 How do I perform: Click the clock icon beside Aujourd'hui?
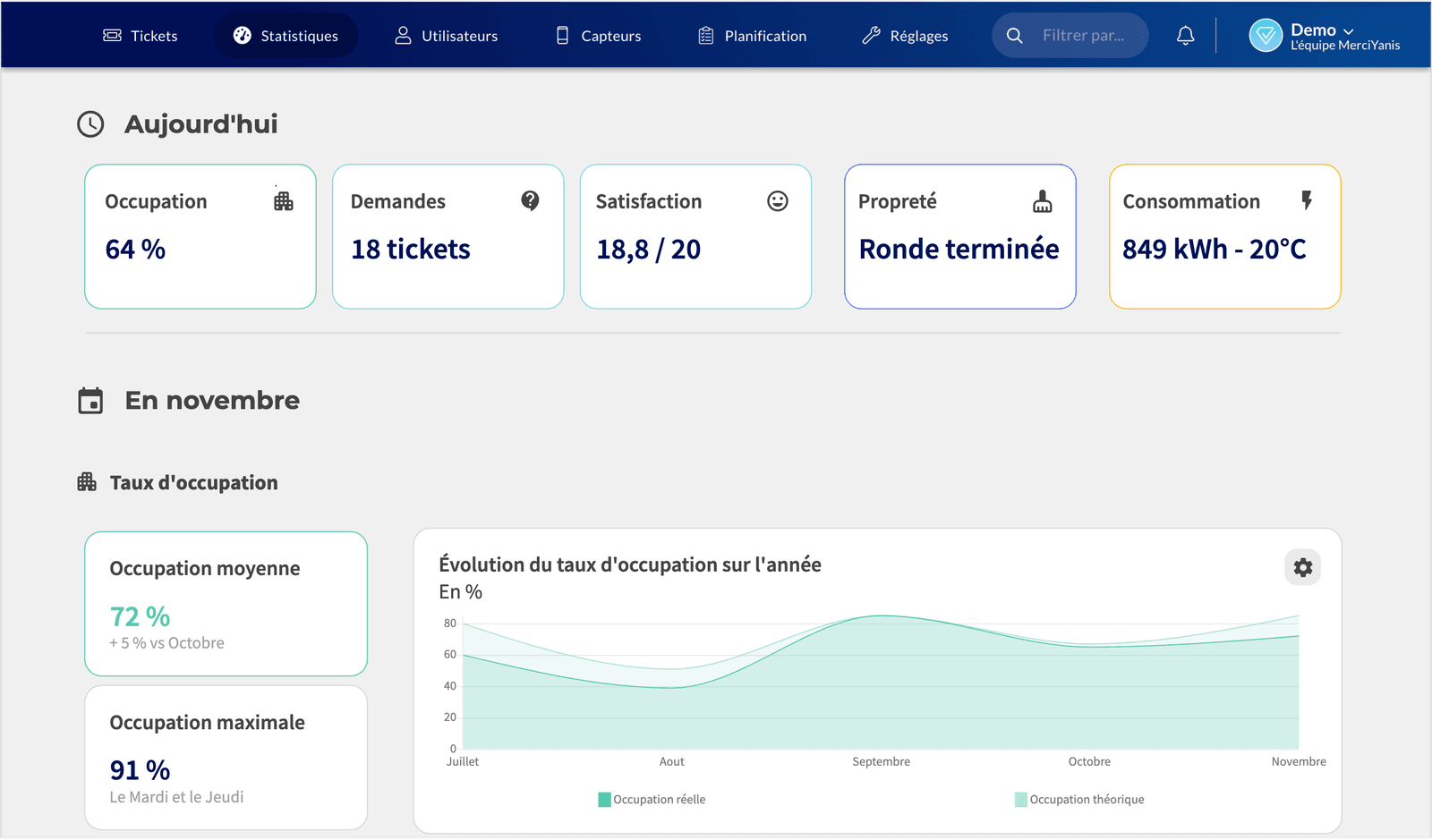click(90, 124)
